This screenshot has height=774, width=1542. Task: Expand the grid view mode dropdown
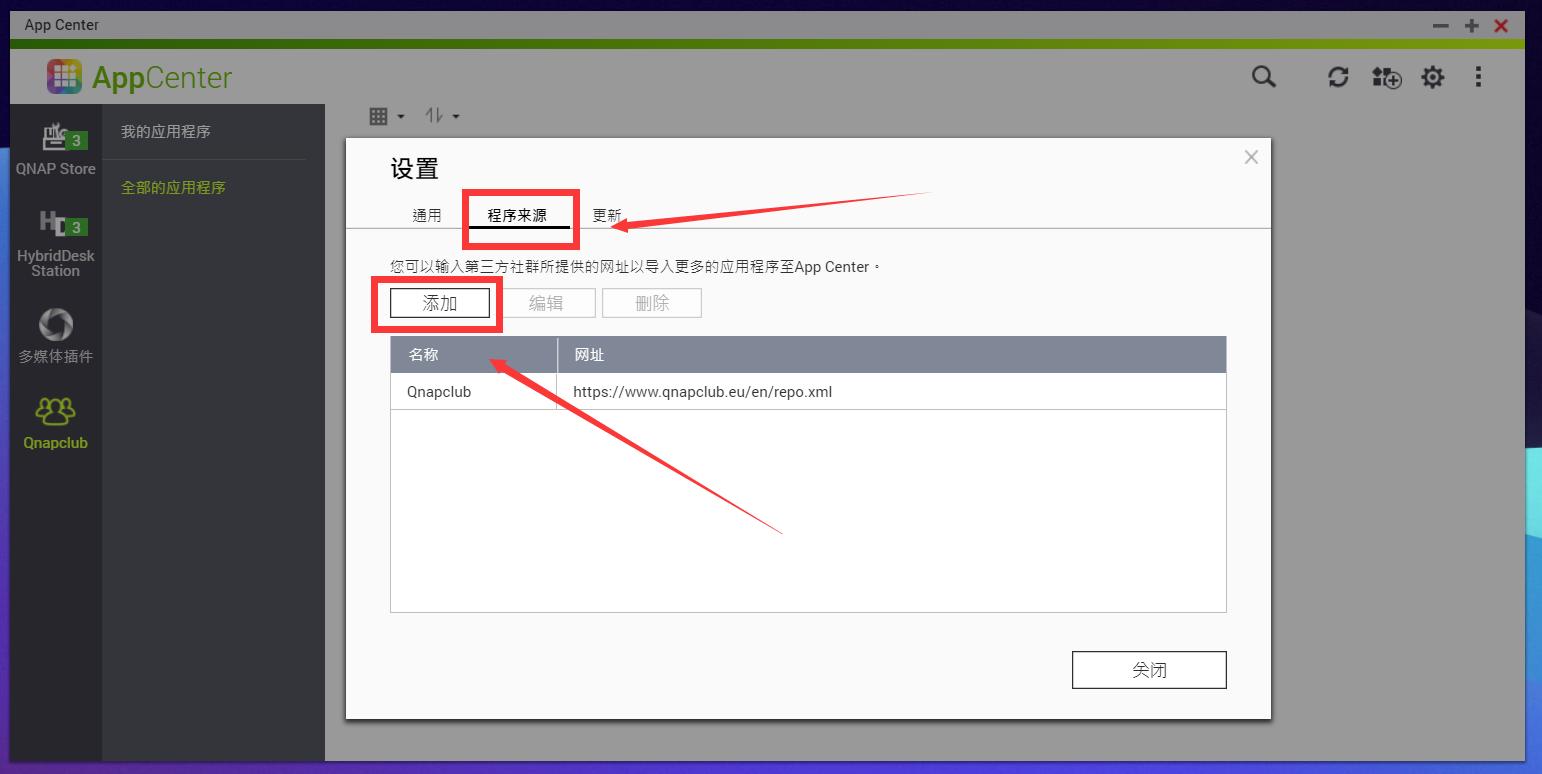pyautogui.click(x=386, y=116)
